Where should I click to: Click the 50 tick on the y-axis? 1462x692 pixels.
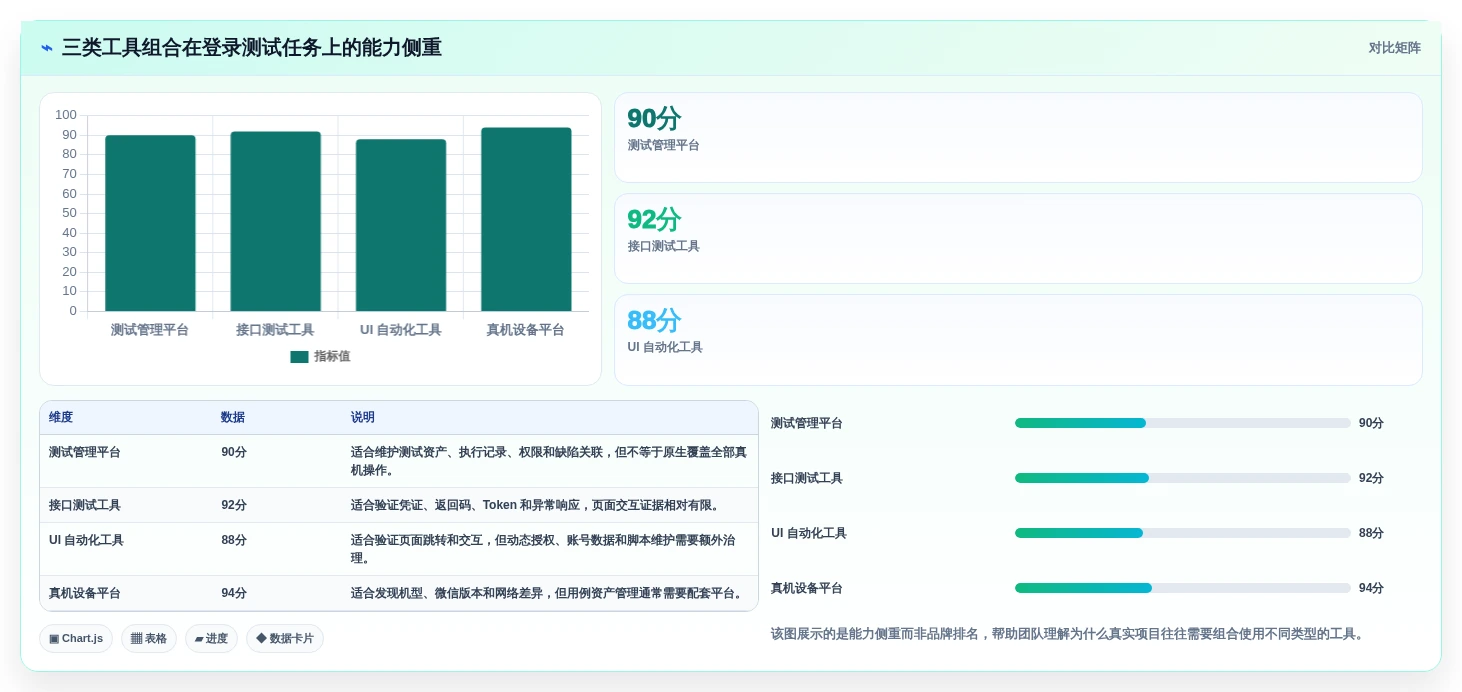69,213
